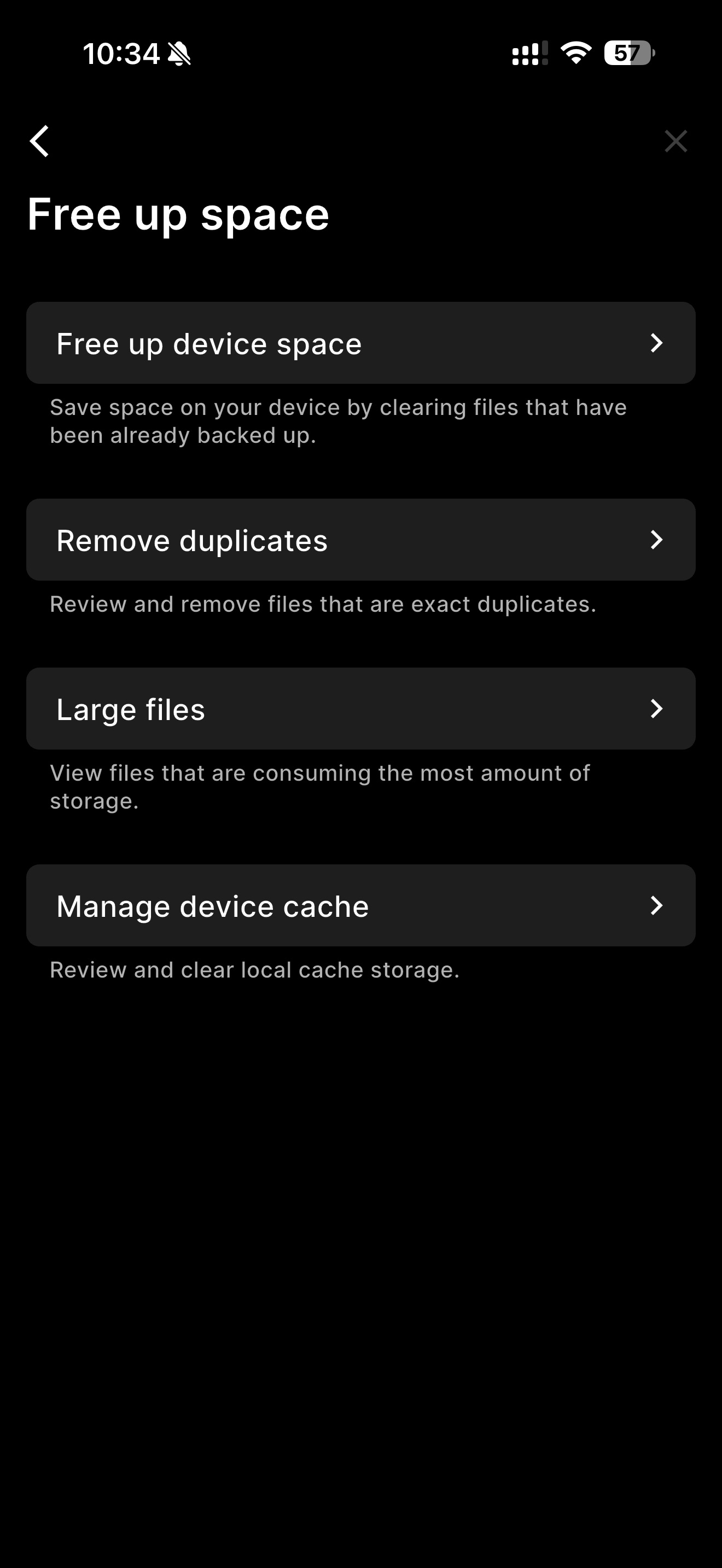Tap the Free up space page heading
The image size is (722, 1568).
tap(178, 214)
